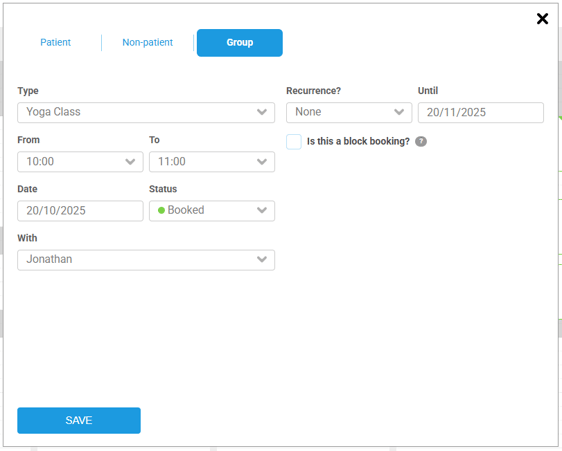
Task: Open the Type dropdown showing Yoga Class
Action: tap(146, 113)
